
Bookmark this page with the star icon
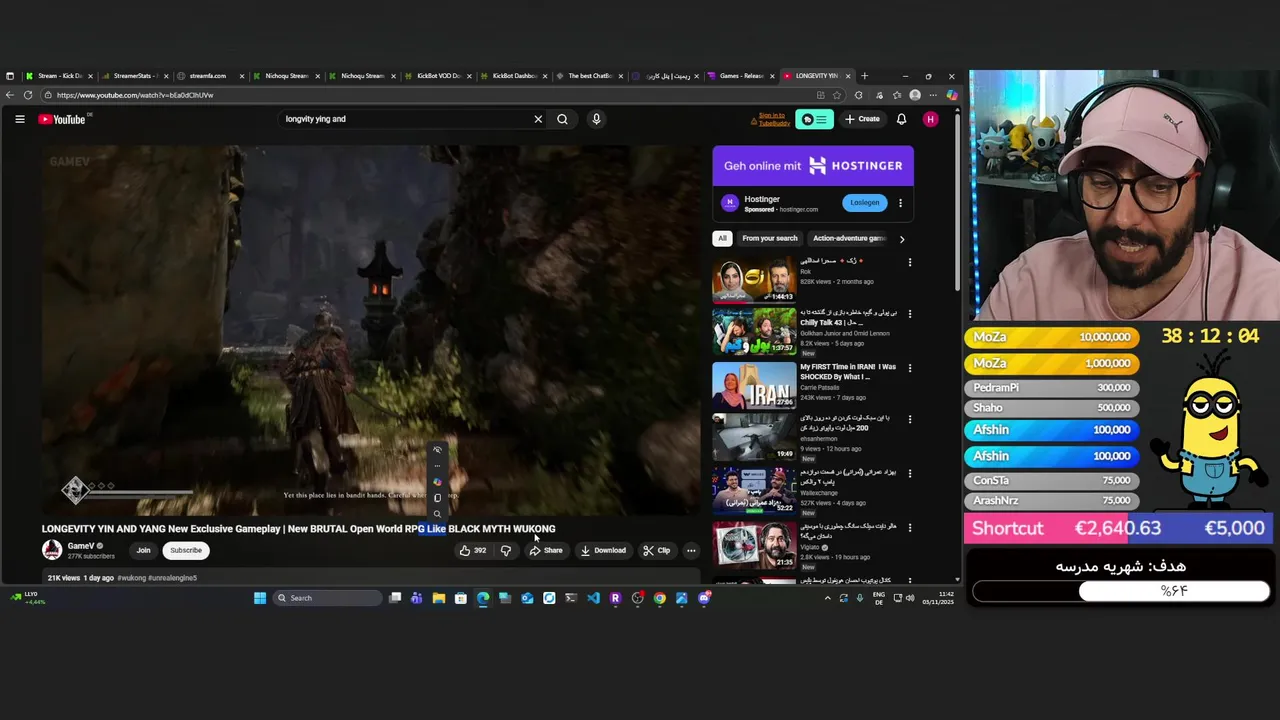838,95
